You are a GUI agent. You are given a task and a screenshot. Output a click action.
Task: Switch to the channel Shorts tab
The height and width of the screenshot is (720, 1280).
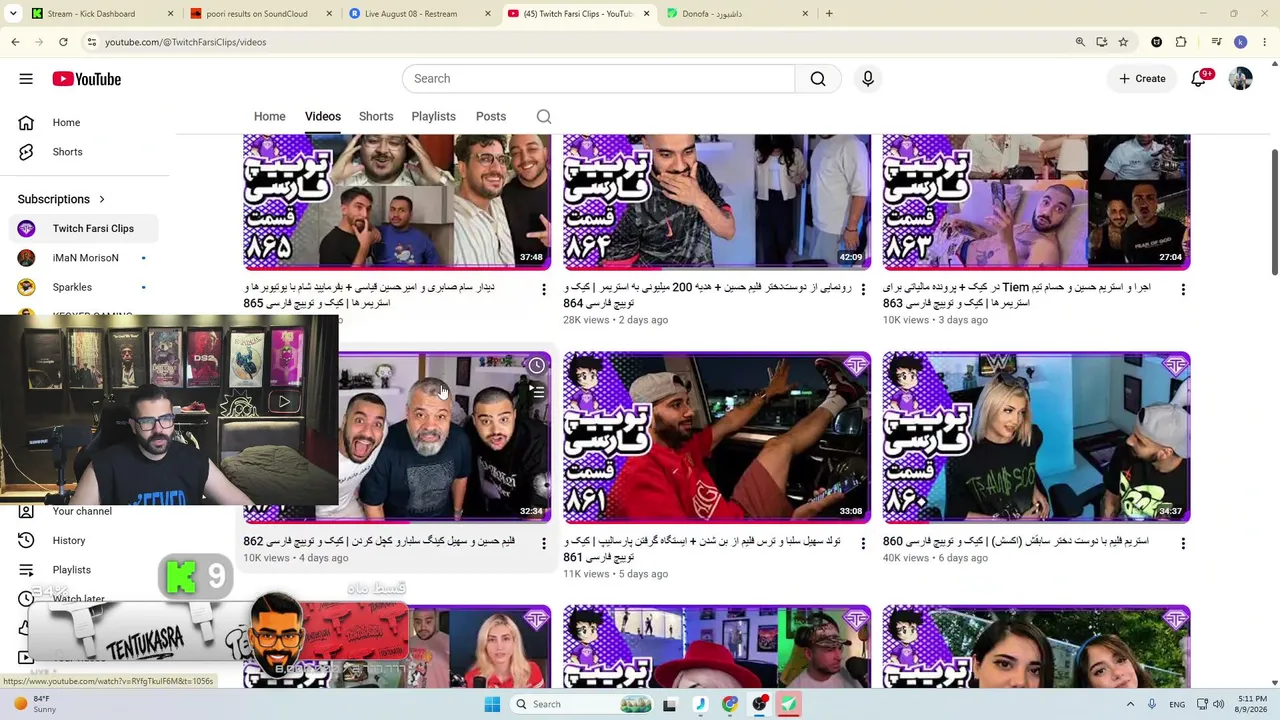(376, 117)
